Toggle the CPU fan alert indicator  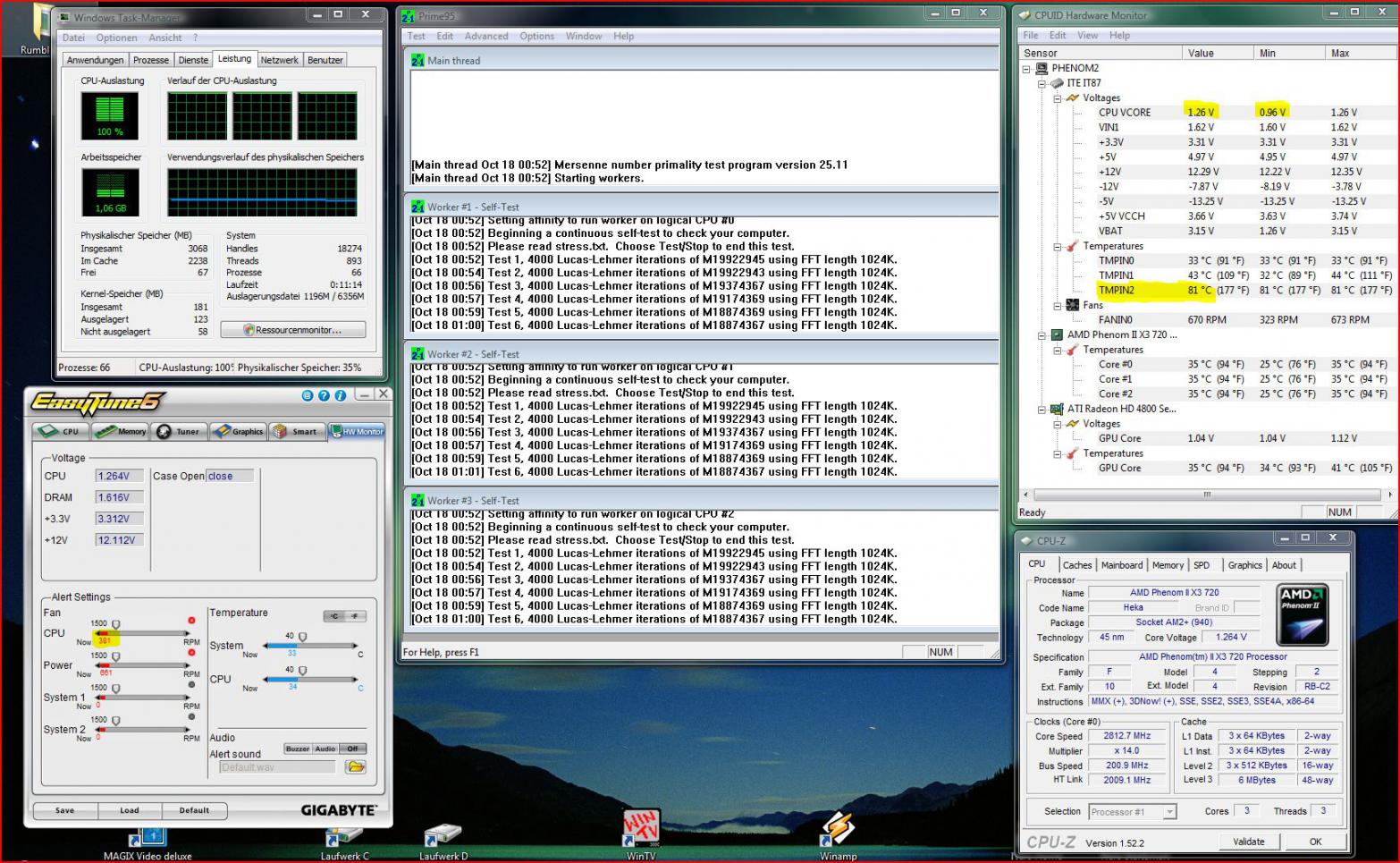(191, 621)
